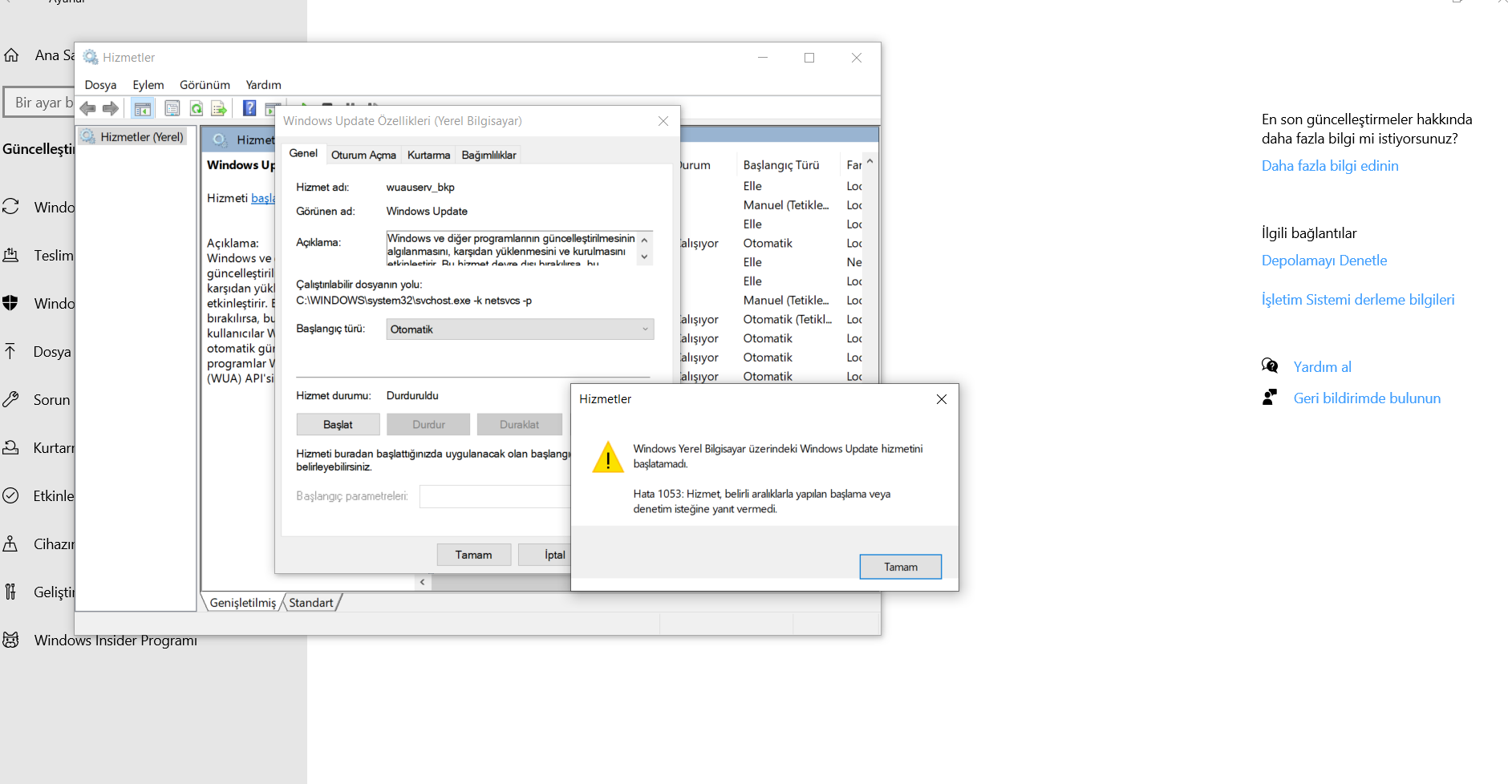This screenshot has width=1512, height=784.
Task: Click the svchost.exe executable path text
Action: coord(414,301)
